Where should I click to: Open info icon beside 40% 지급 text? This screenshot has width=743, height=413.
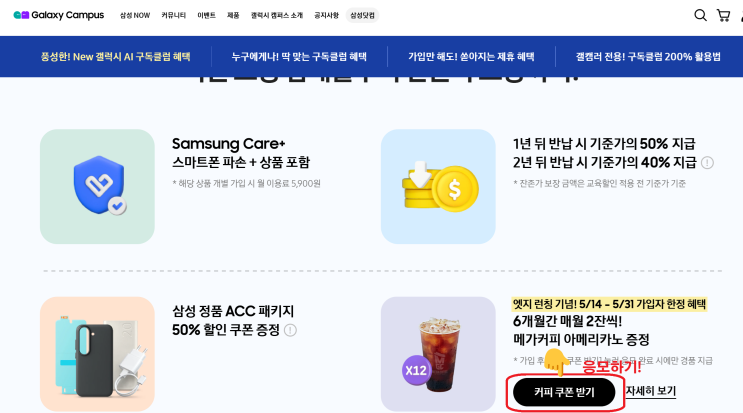pyautogui.click(x=707, y=163)
